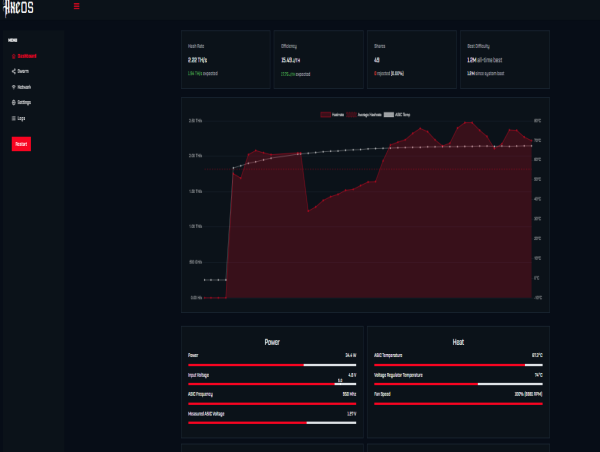The width and height of the screenshot is (600, 452).
Task: Click the green expected hash rate text
Action: point(203,73)
